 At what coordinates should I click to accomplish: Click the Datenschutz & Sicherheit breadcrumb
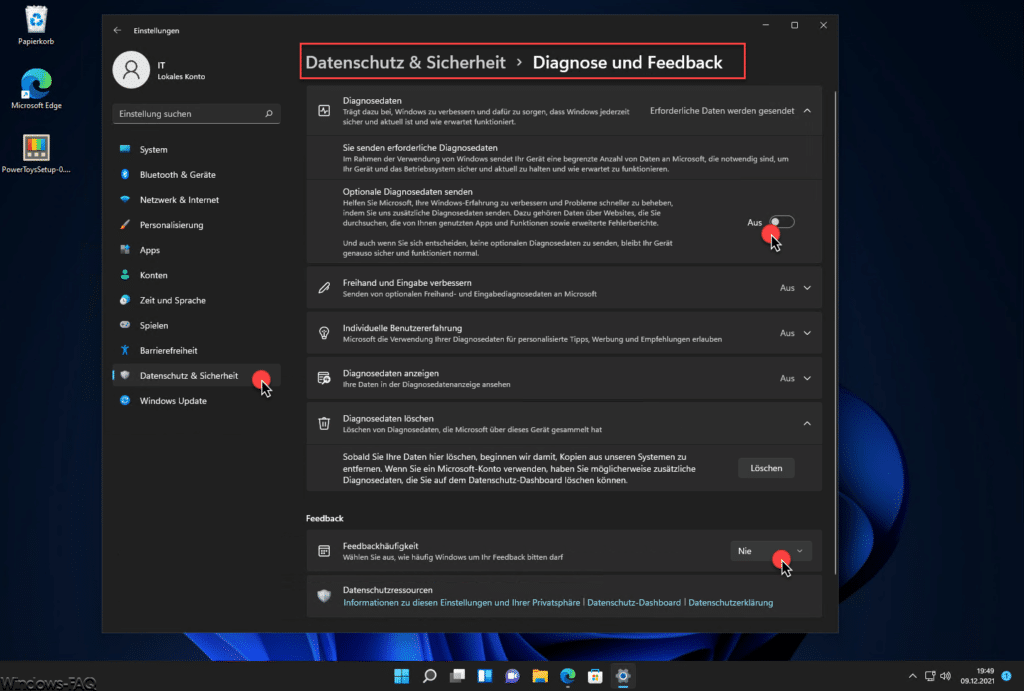tap(406, 63)
